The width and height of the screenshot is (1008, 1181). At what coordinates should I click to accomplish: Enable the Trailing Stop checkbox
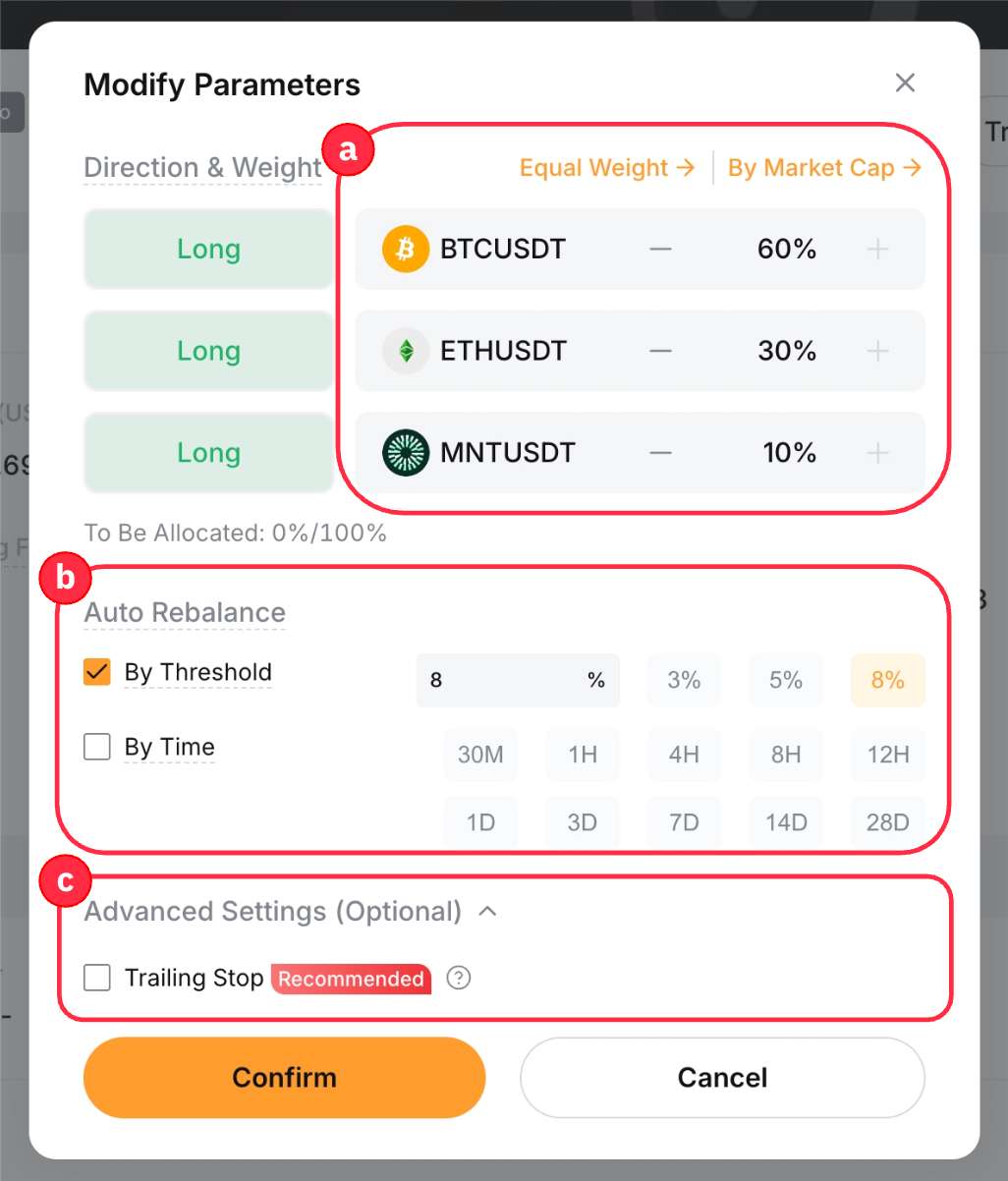[x=97, y=979]
